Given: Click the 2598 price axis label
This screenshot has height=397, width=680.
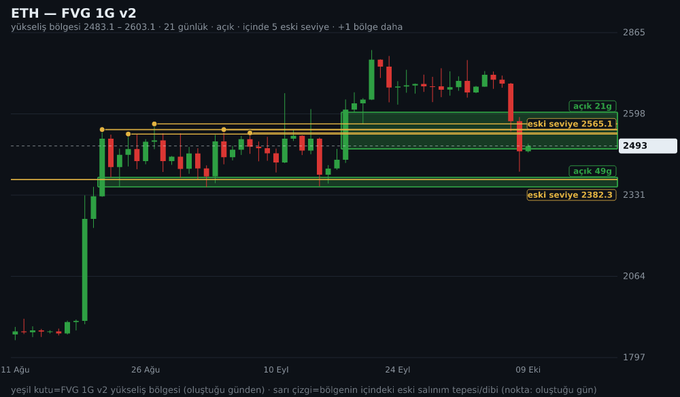Looking at the screenshot, I should (x=634, y=114).
